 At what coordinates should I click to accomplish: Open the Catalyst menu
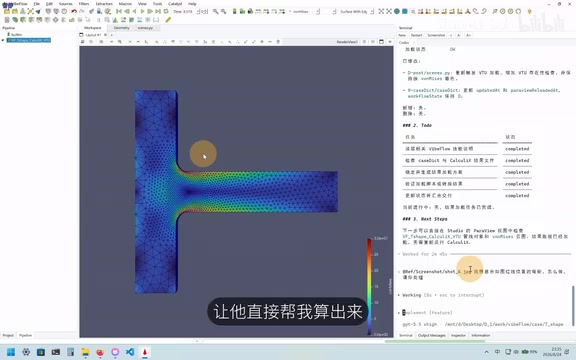pos(175,4)
